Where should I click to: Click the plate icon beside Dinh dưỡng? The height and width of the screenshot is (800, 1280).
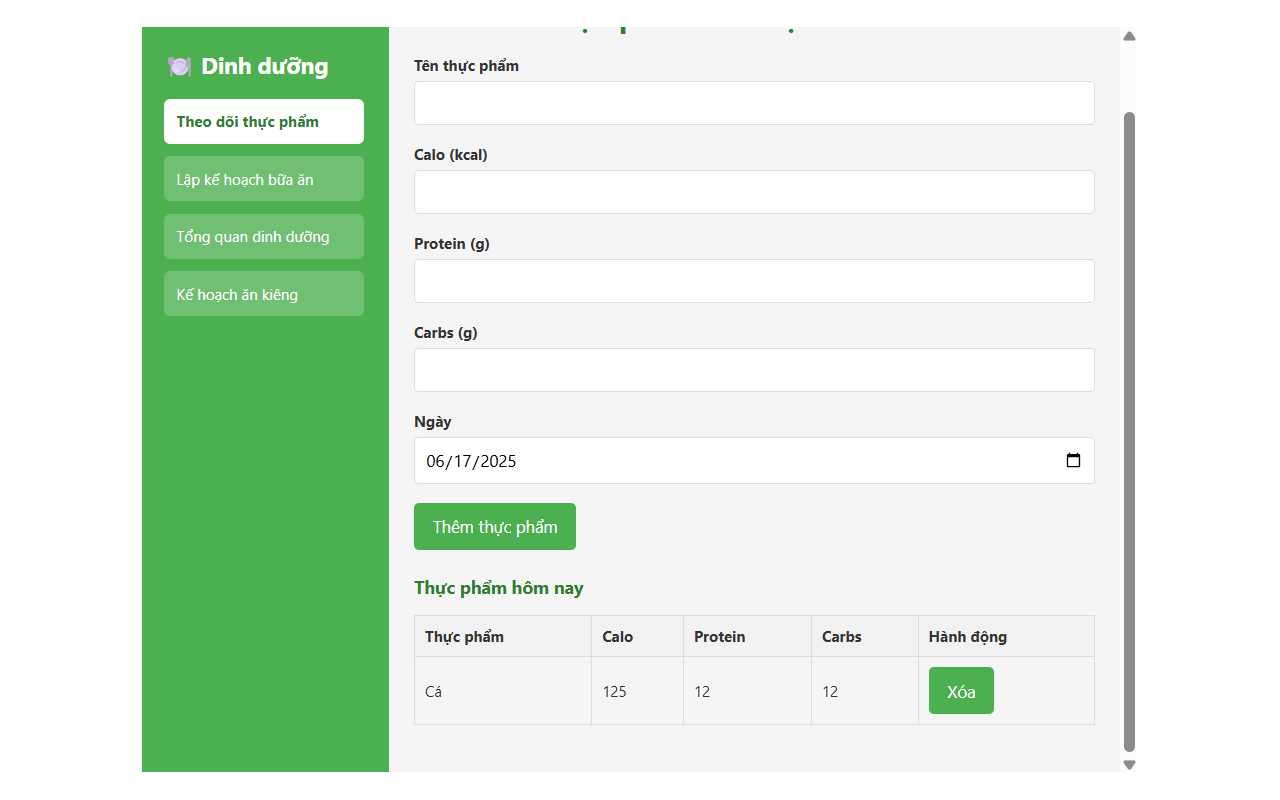click(x=179, y=67)
